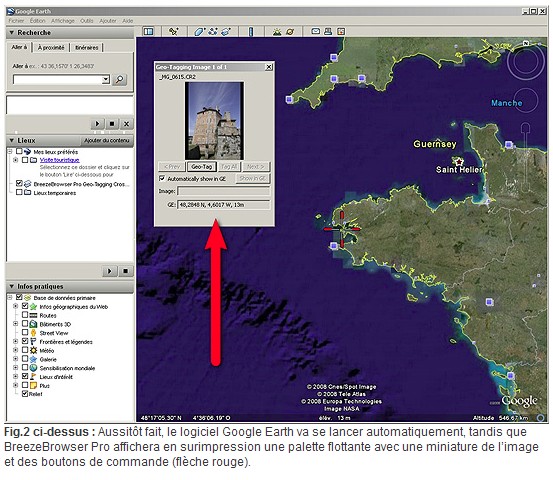Click the magnifying glass search button
553x480 pixels.
[x=120, y=80]
